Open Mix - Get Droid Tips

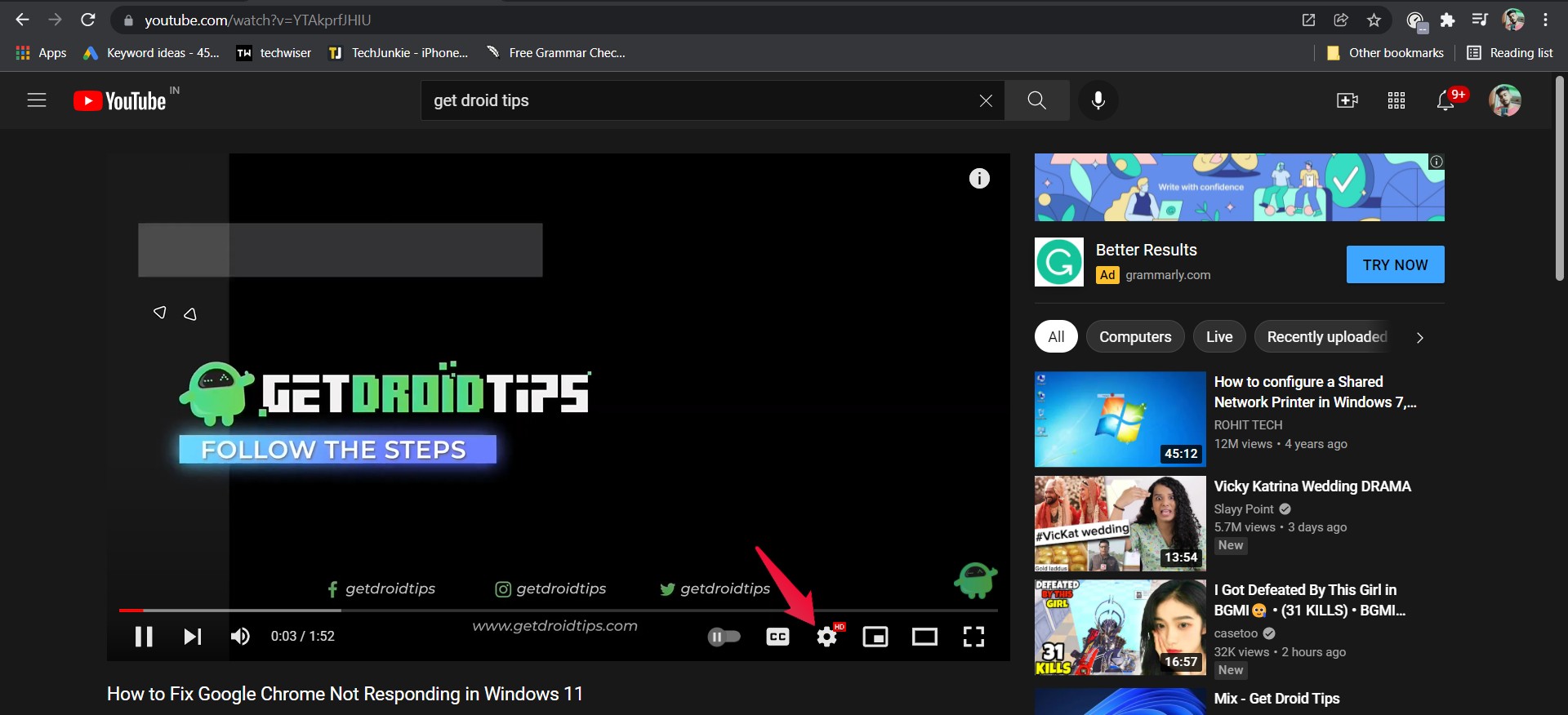click(1276, 699)
